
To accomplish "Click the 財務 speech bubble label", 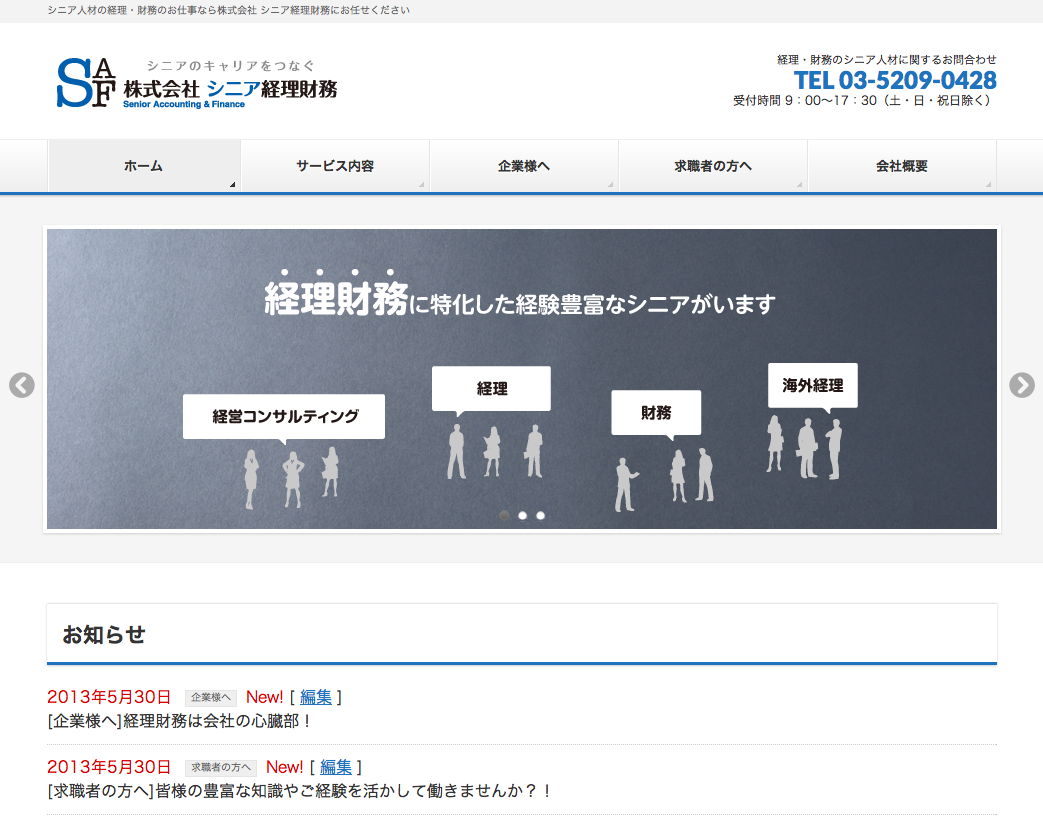I will click(656, 412).
